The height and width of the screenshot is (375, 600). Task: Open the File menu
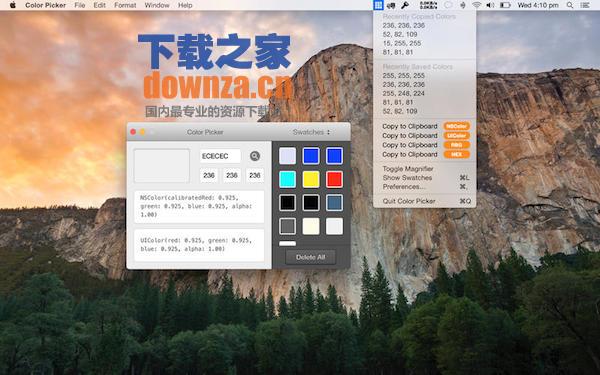coord(80,5)
